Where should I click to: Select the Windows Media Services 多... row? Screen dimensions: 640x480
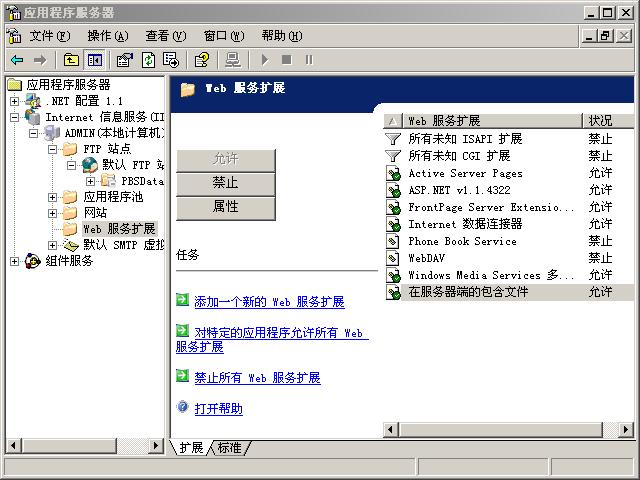point(509,275)
